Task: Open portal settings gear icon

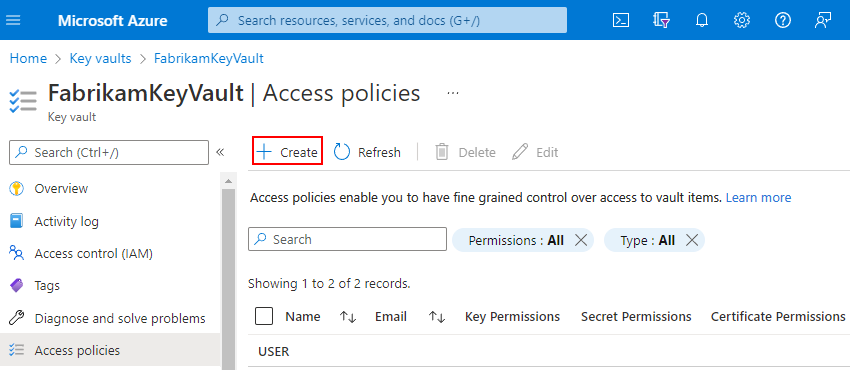Action: tap(742, 21)
